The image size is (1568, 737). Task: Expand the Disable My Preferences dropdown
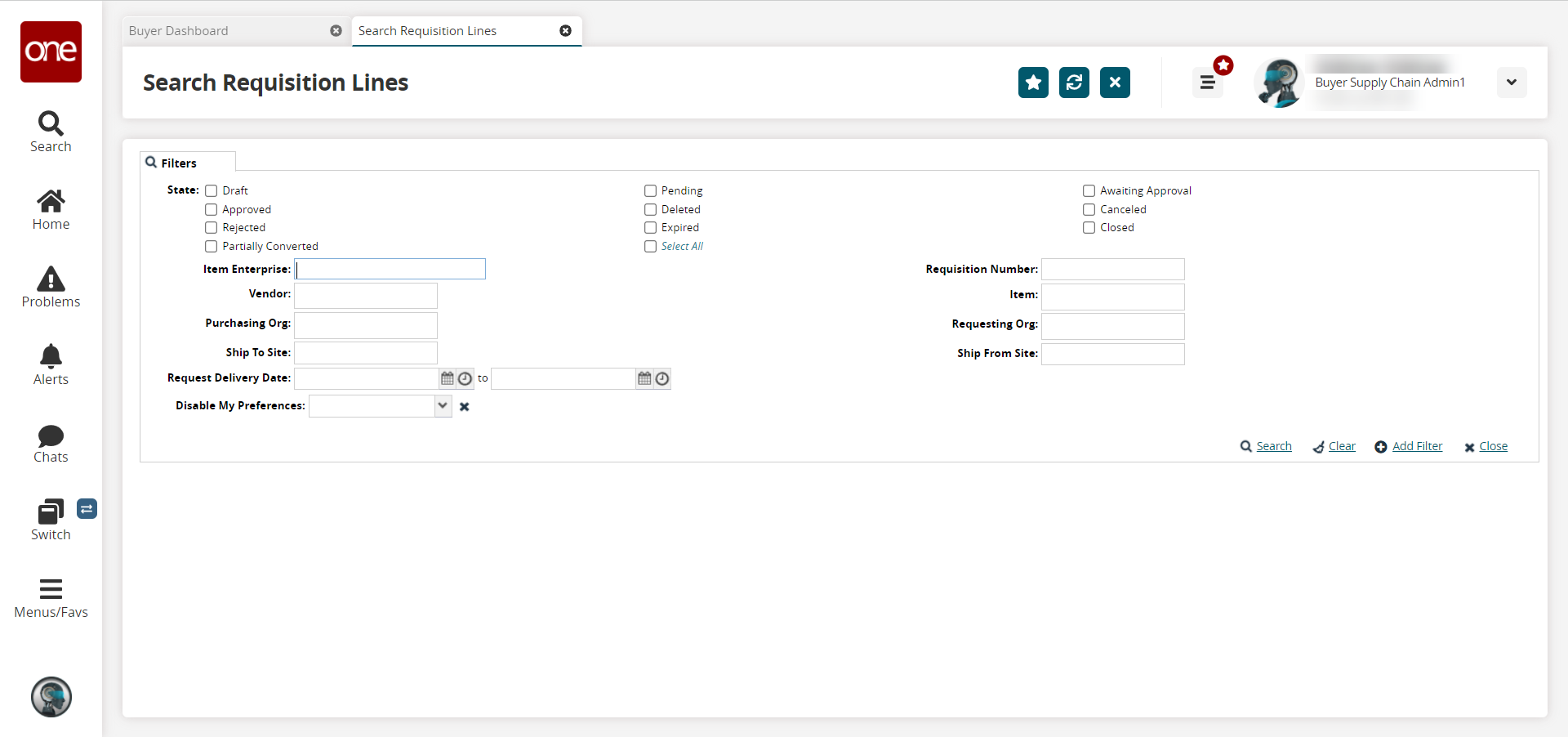(443, 406)
